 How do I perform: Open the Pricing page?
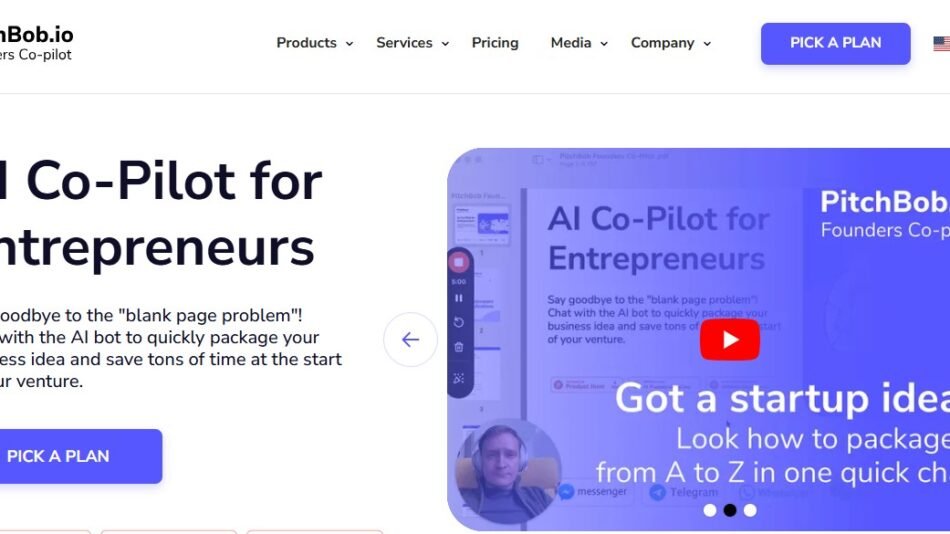495,43
